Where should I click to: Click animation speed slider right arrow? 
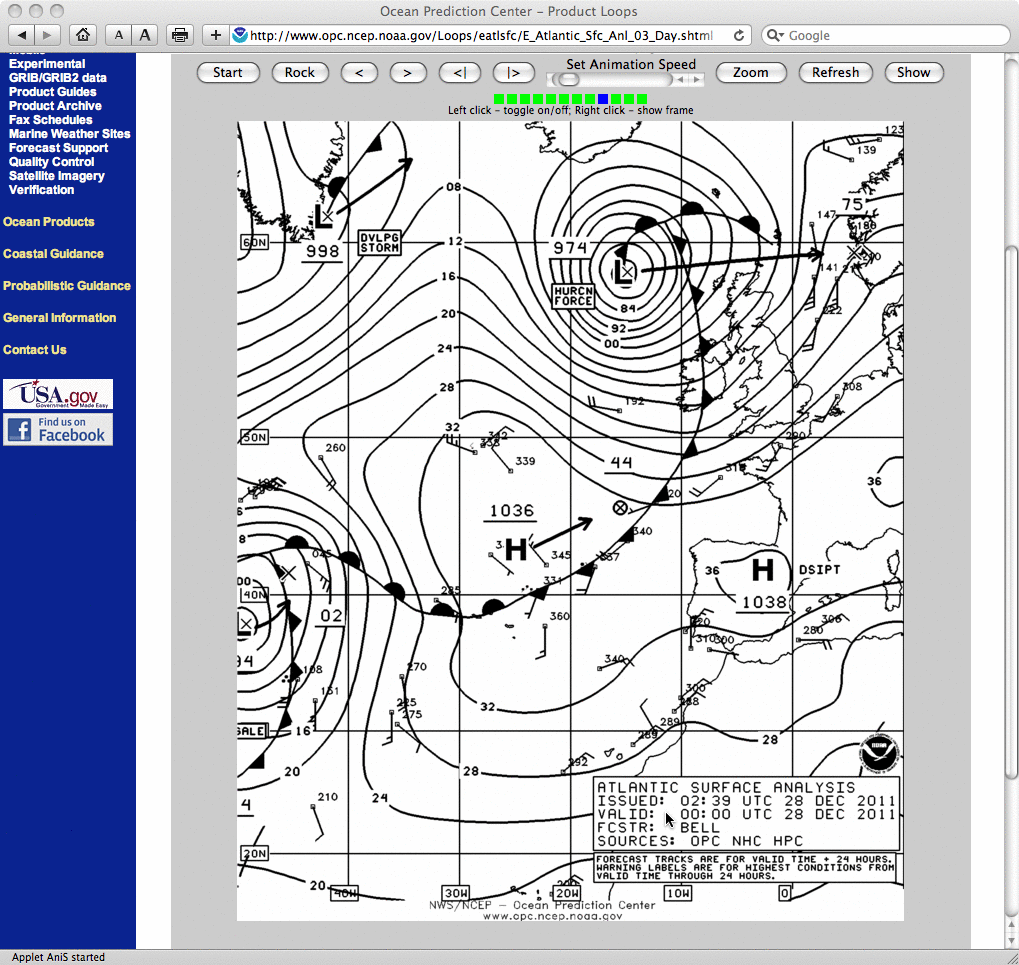click(x=697, y=79)
